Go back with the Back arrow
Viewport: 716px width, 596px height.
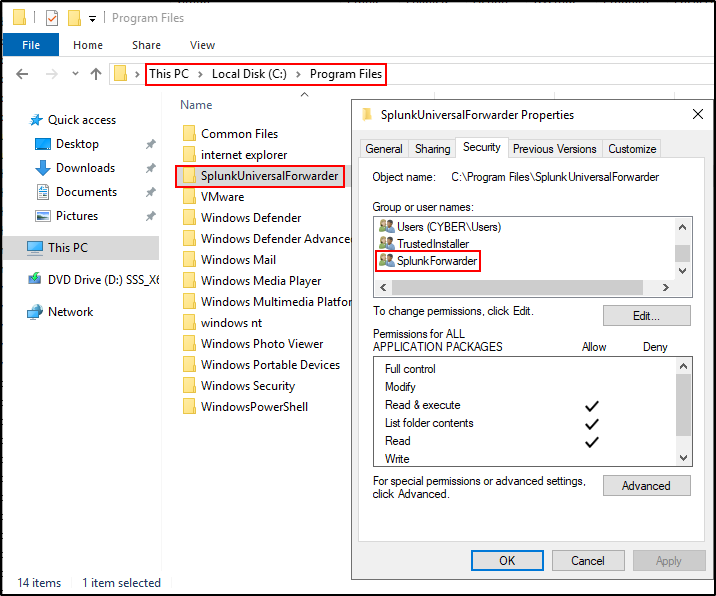(x=22, y=74)
